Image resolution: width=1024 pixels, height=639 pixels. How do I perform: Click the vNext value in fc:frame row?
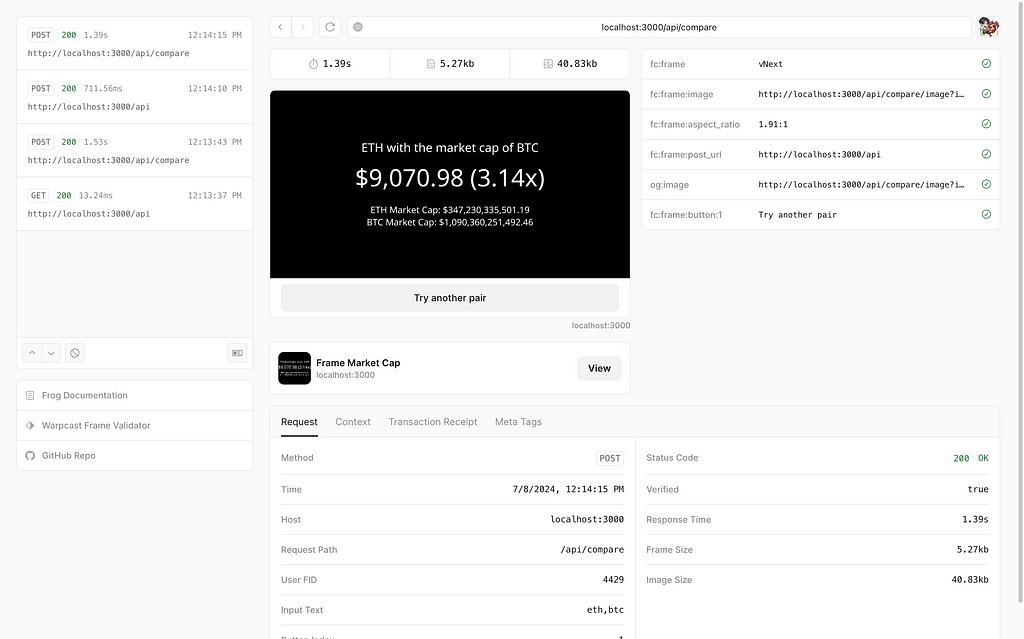(771, 64)
